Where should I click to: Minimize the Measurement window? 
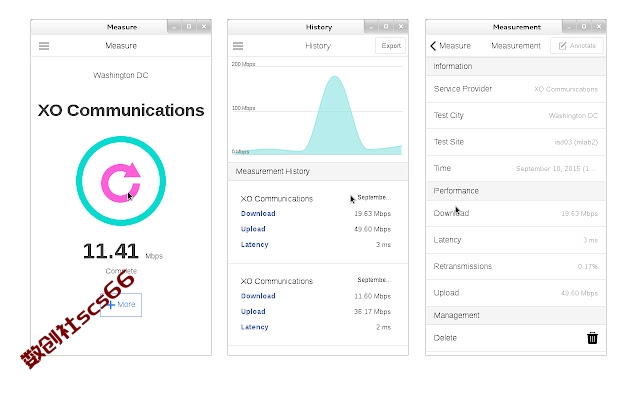pos(569,27)
